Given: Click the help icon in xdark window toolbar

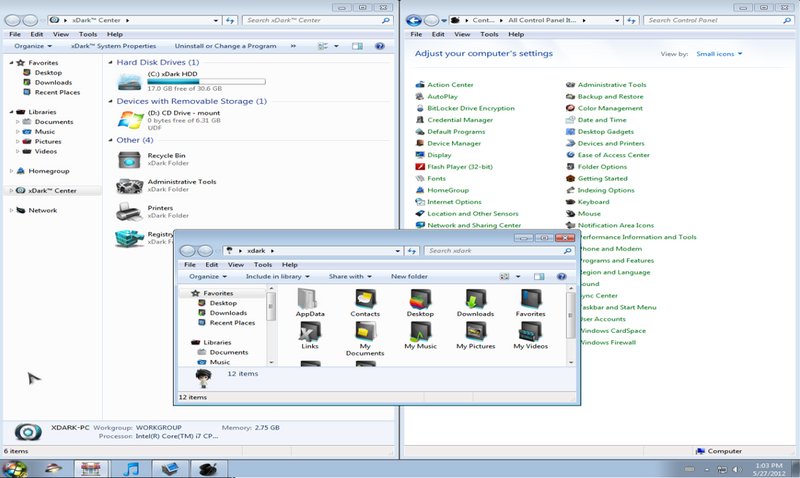Looking at the screenshot, I should click(x=561, y=276).
